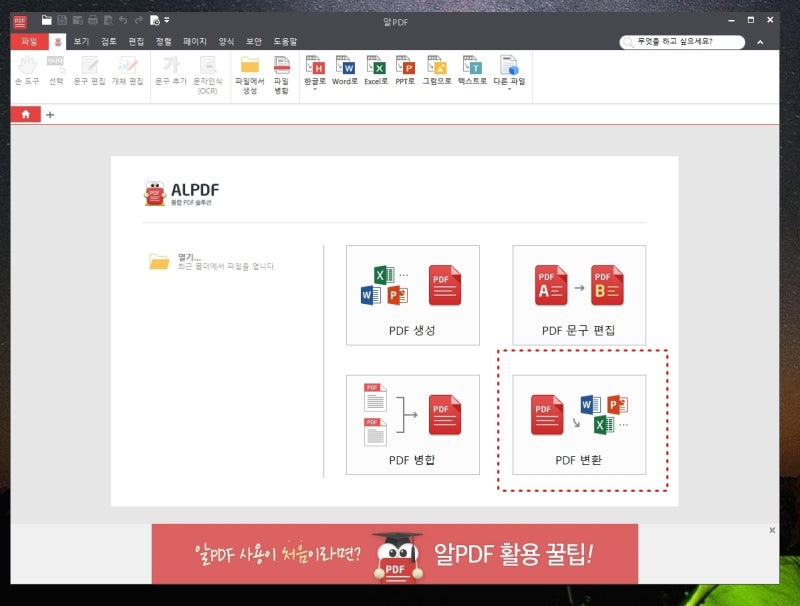
Task: Click the save icon in quick access toolbar
Action: (62, 20)
